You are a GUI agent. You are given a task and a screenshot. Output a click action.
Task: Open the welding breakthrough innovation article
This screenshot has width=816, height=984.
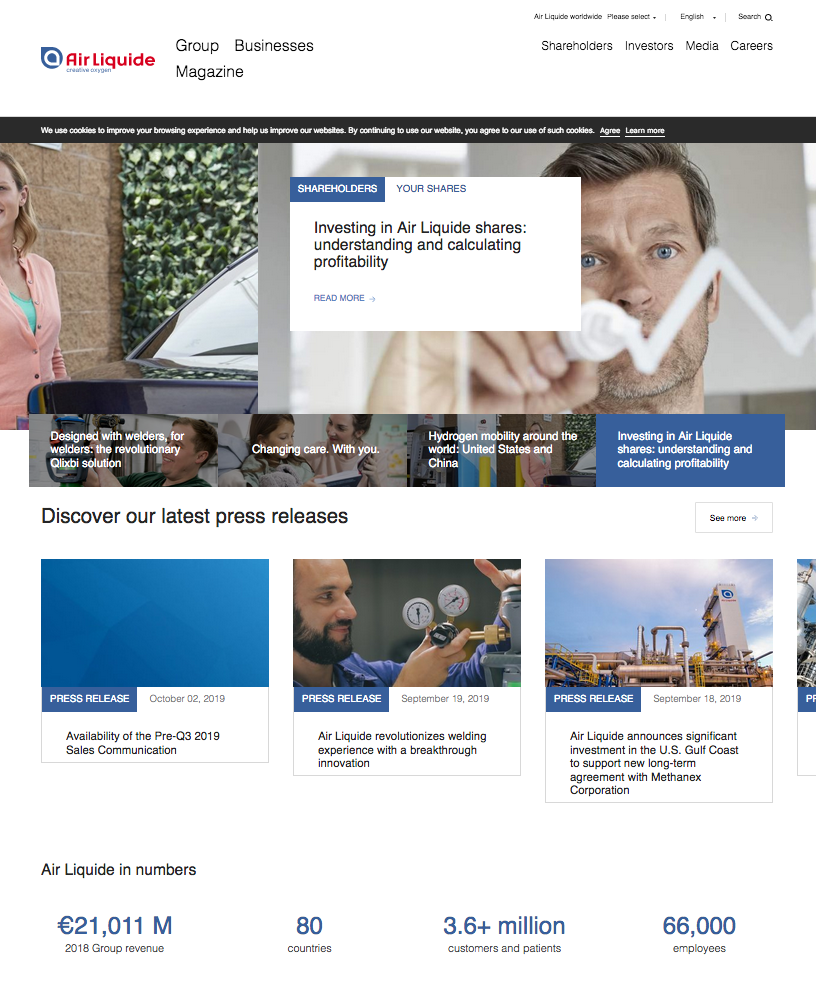coord(402,749)
